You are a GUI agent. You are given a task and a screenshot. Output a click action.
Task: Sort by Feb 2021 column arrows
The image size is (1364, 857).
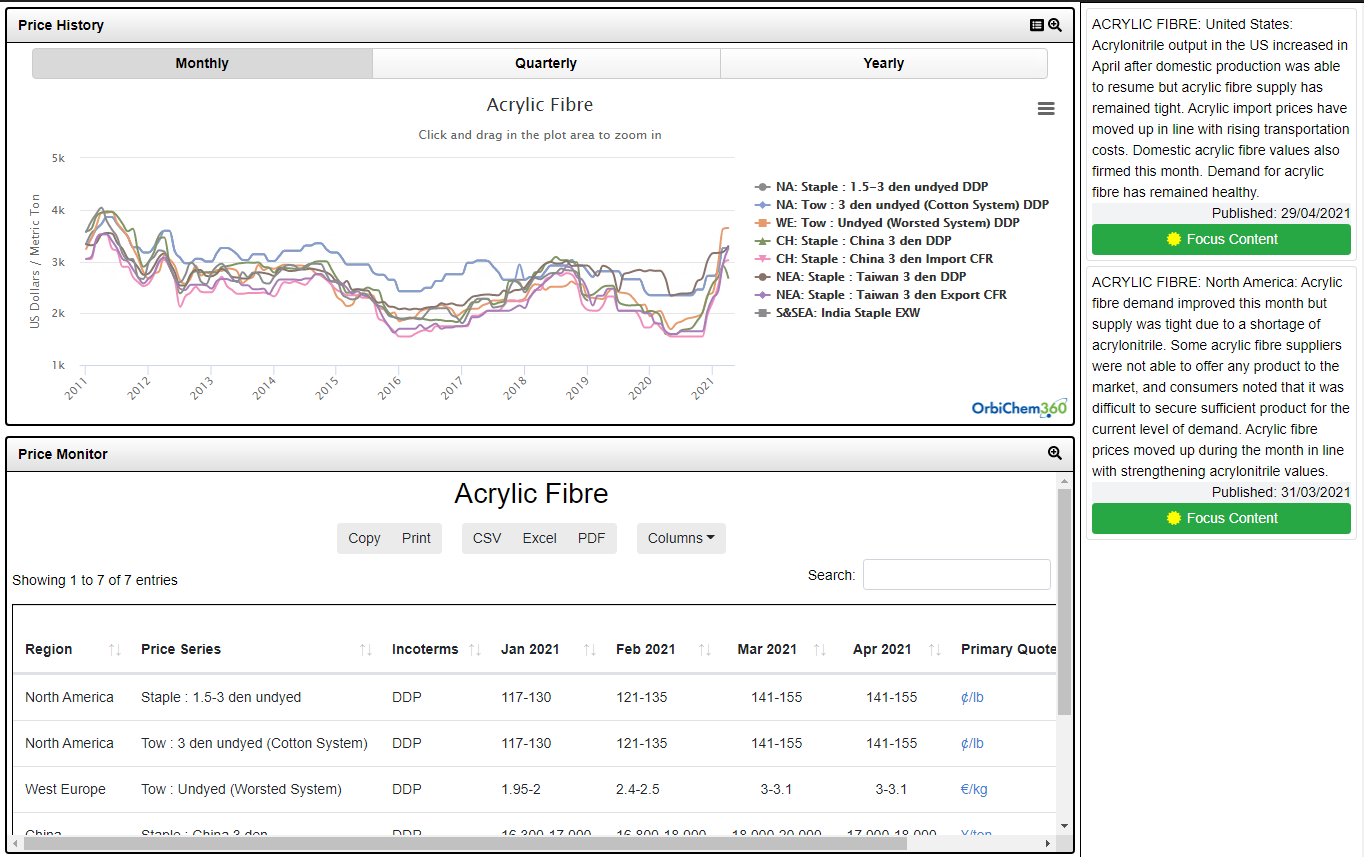click(x=705, y=650)
